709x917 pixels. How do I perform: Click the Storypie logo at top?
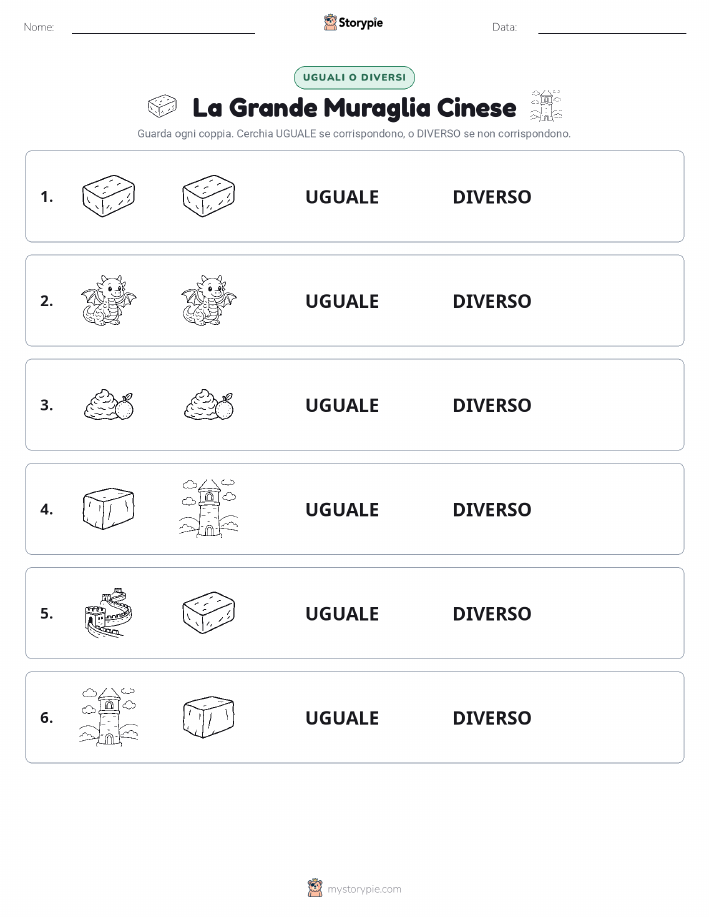353,23
